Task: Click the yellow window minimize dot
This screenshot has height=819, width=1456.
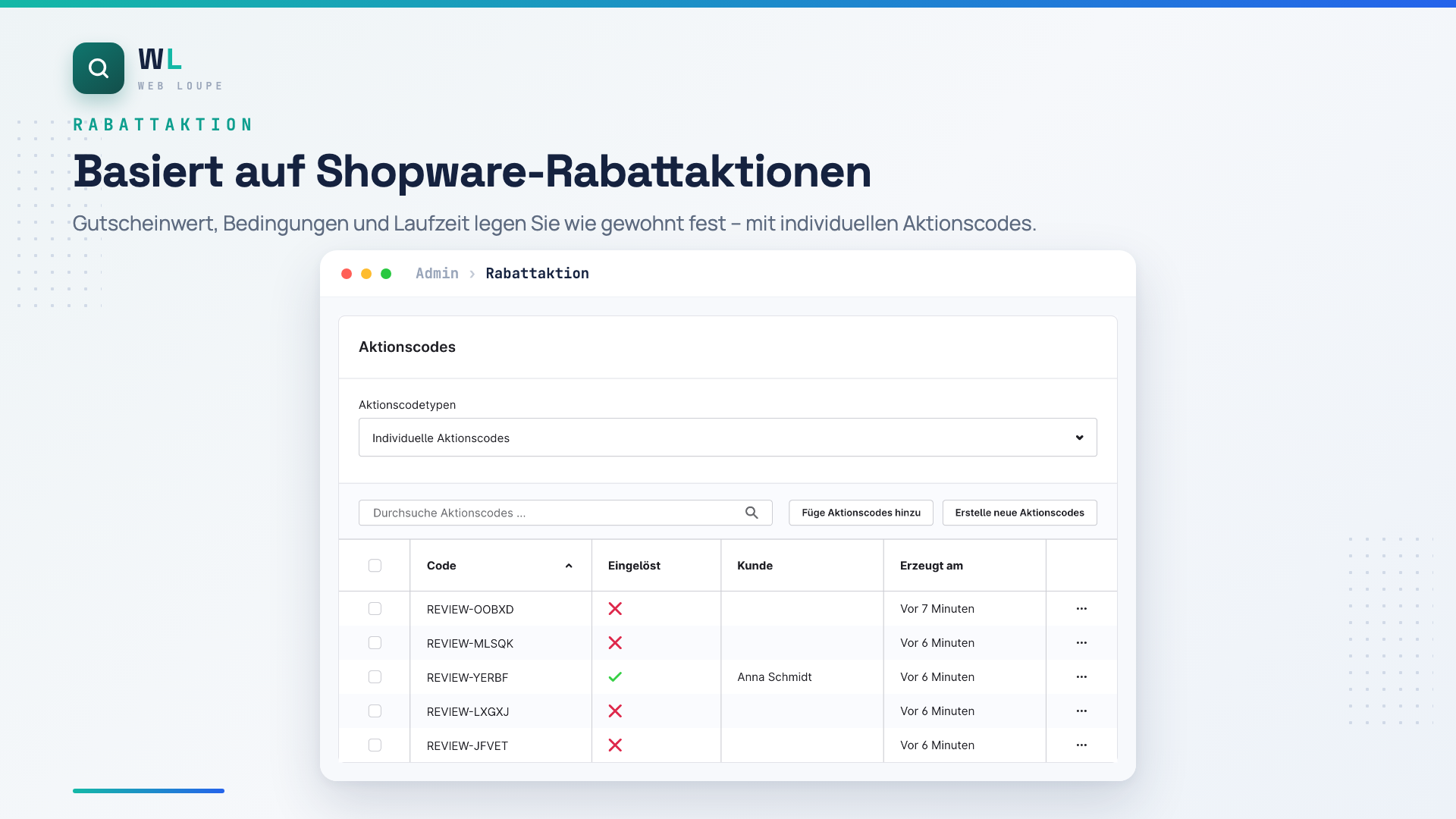Action: (366, 274)
